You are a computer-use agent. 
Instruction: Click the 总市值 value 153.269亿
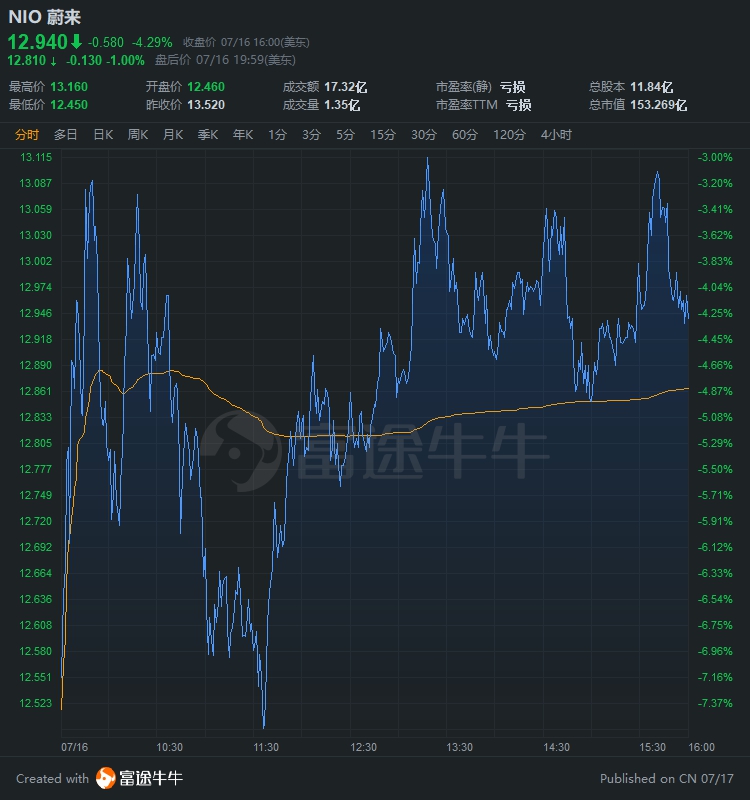pos(659,105)
